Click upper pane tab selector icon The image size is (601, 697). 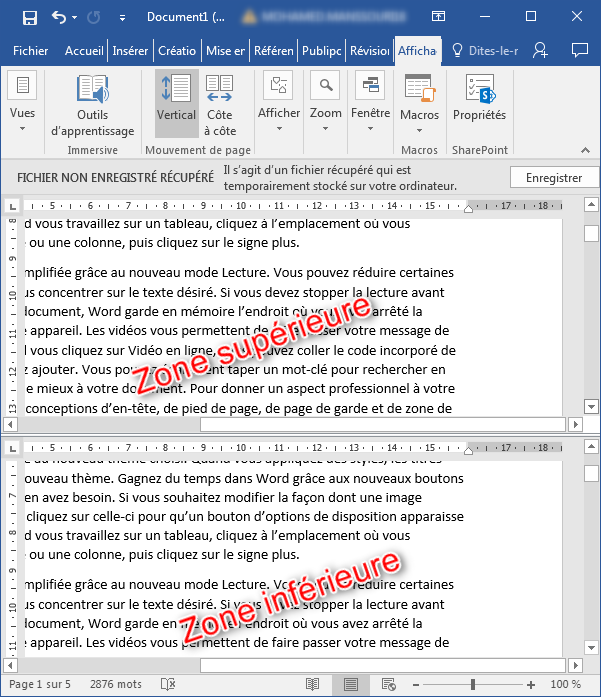pyautogui.click(x=13, y=206)
